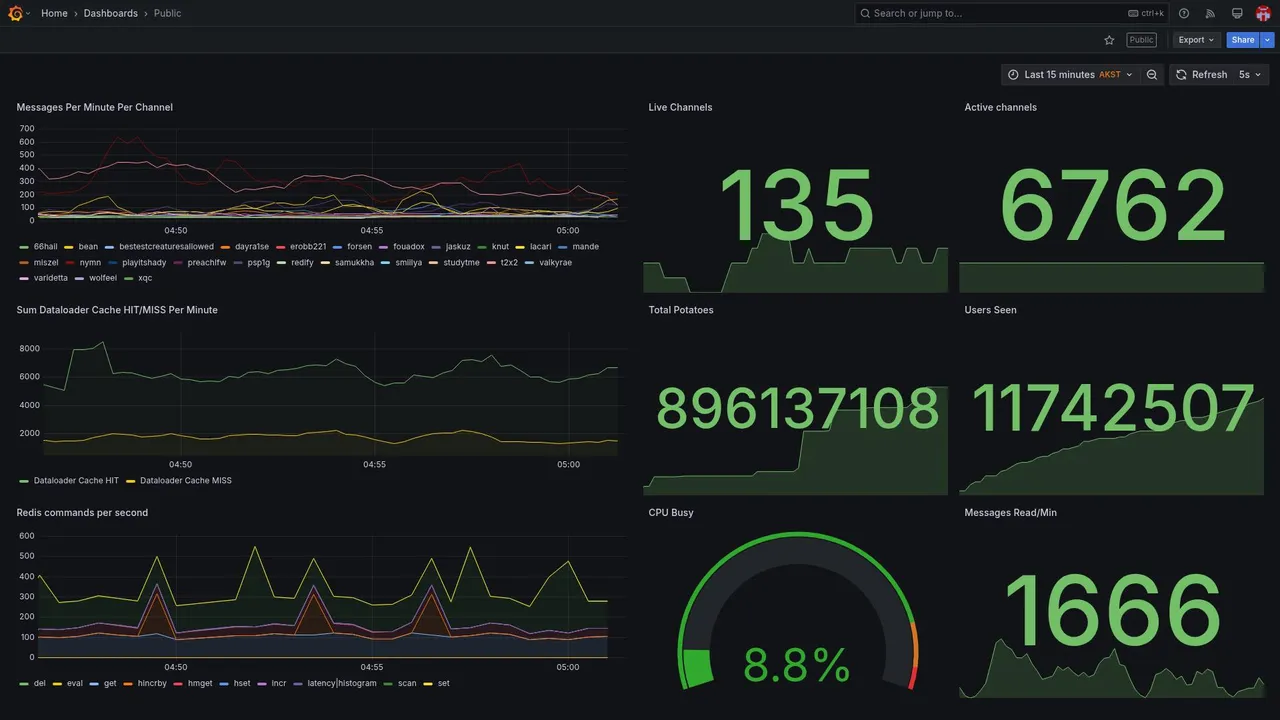This screenshot has height=720, width=1280.
Task: Go to Home breadcrumb
Action: pyautogui.click(x=54, y=13)
